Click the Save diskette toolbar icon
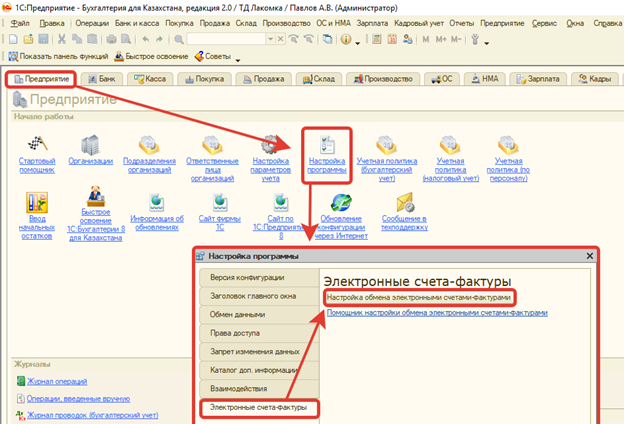 click(x=43, y=39)
